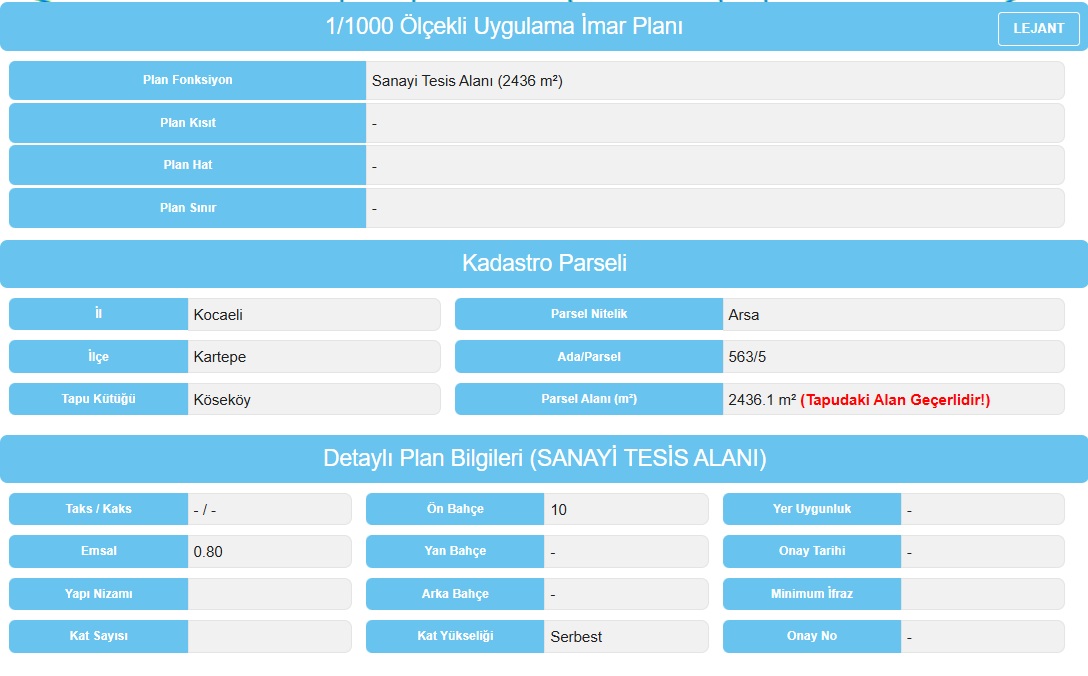
Task: Click the Plan Fonksiyon value field
Action: click(x=714, y=81)
